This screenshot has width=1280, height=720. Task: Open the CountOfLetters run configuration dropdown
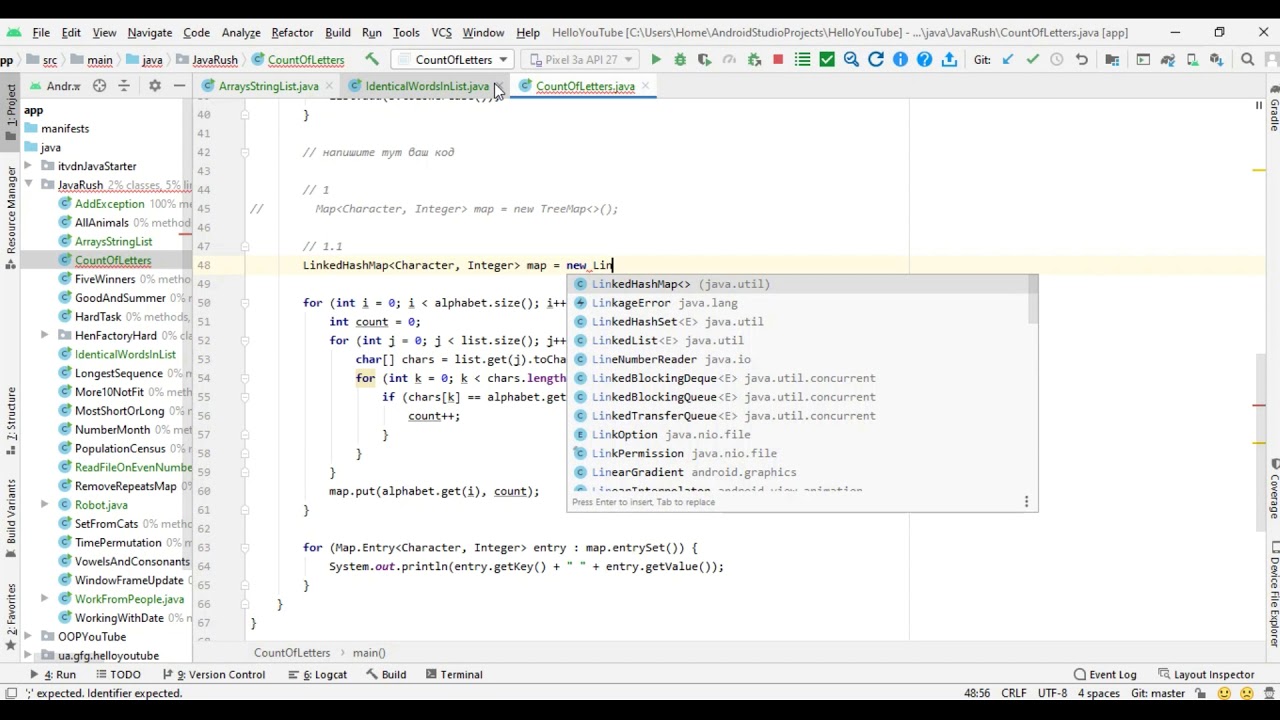453,60
